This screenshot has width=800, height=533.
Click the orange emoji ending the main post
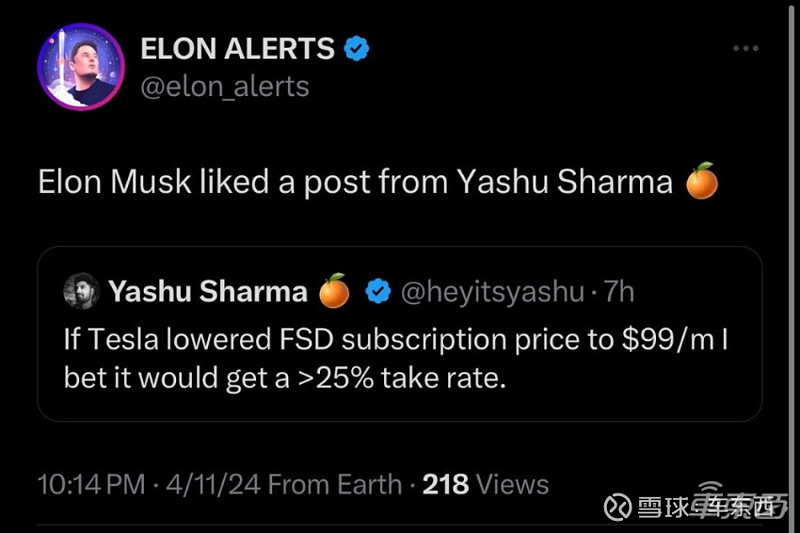[x=702, y=182]
